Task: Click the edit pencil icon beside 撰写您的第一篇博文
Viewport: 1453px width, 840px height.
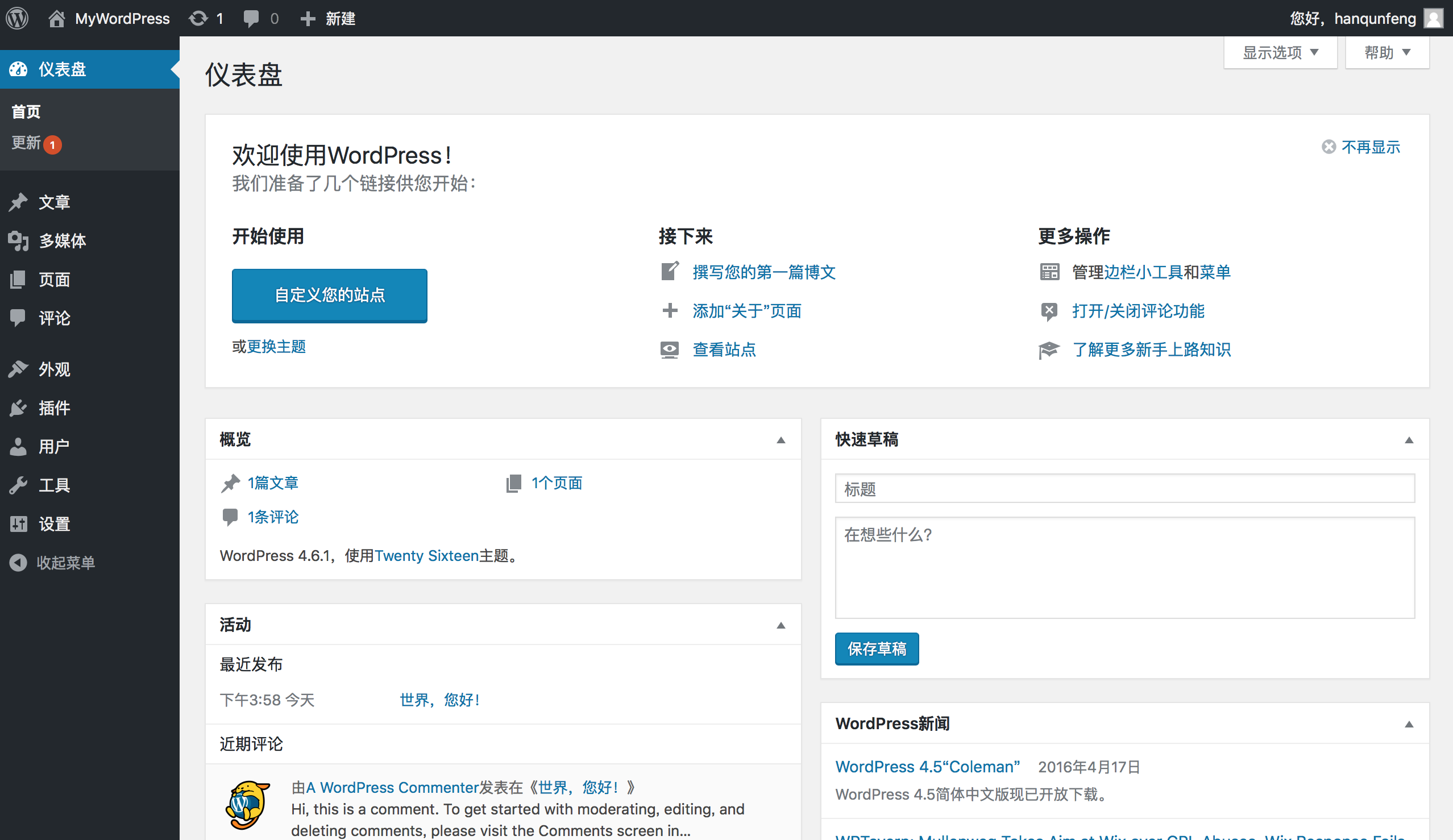Action: coord(670,271)
